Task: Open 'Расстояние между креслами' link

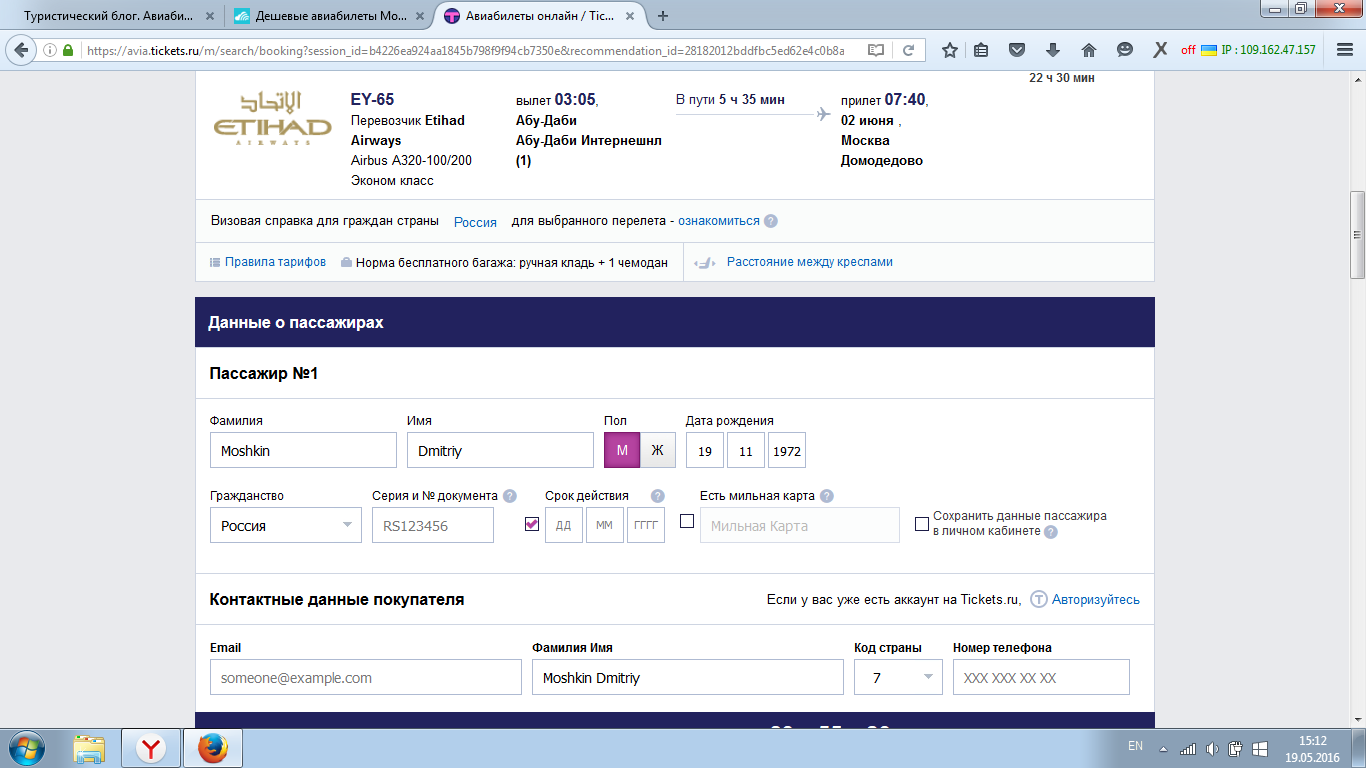Action: coord(810,262)
